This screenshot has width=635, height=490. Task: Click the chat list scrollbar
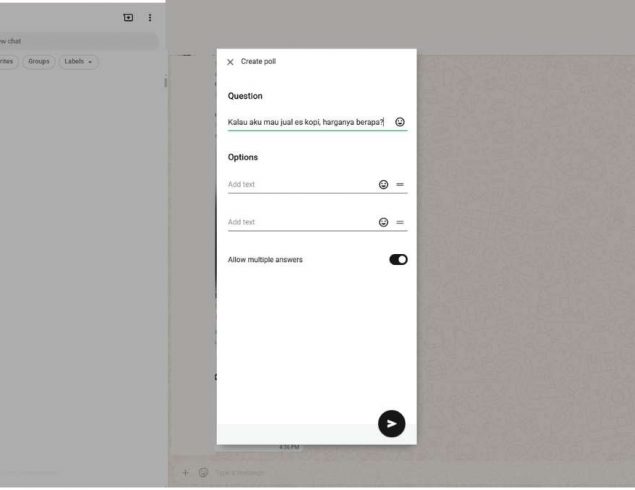coord(165,83)
